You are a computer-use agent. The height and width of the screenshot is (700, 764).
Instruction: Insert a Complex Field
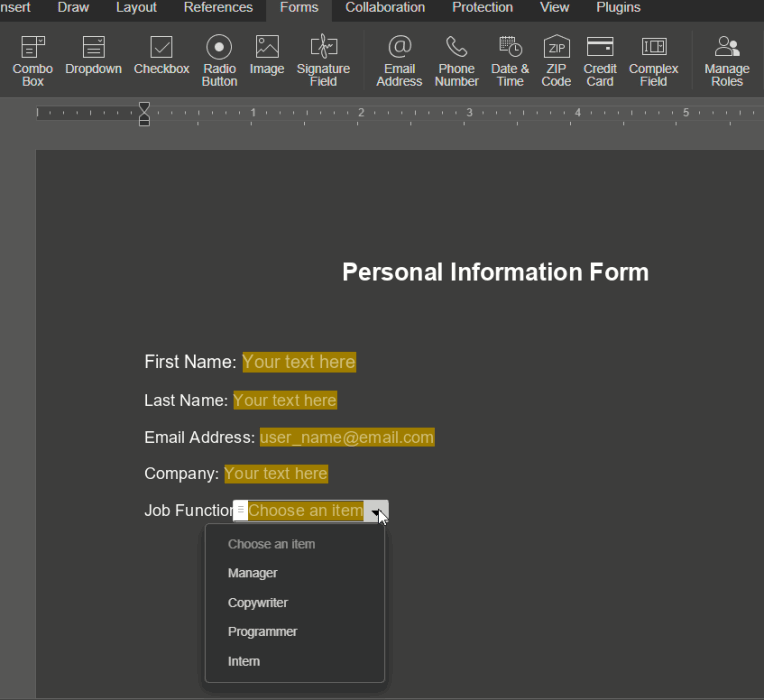pyautogui.click(x=653, y=61)
